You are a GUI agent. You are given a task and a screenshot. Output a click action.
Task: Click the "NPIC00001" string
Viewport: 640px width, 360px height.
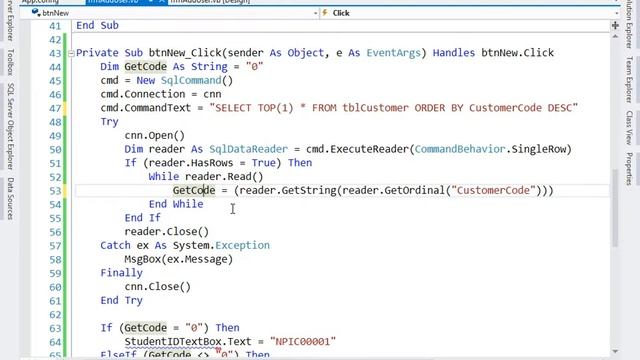(x=303, y=342)
